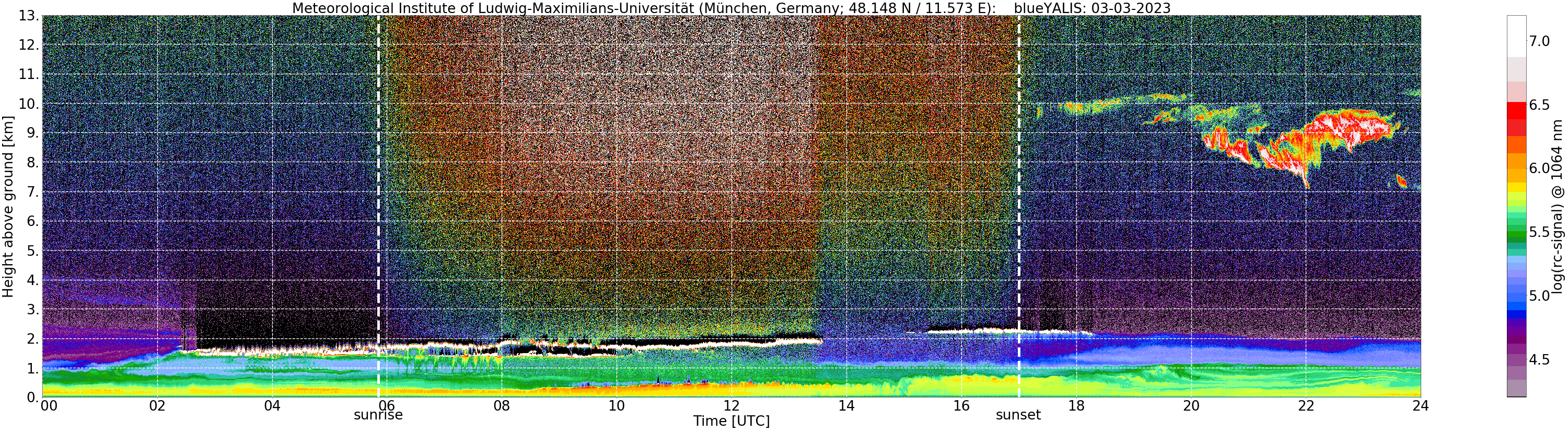
Task: Click the x-axis tick label '00'
Action: (49, 406)
